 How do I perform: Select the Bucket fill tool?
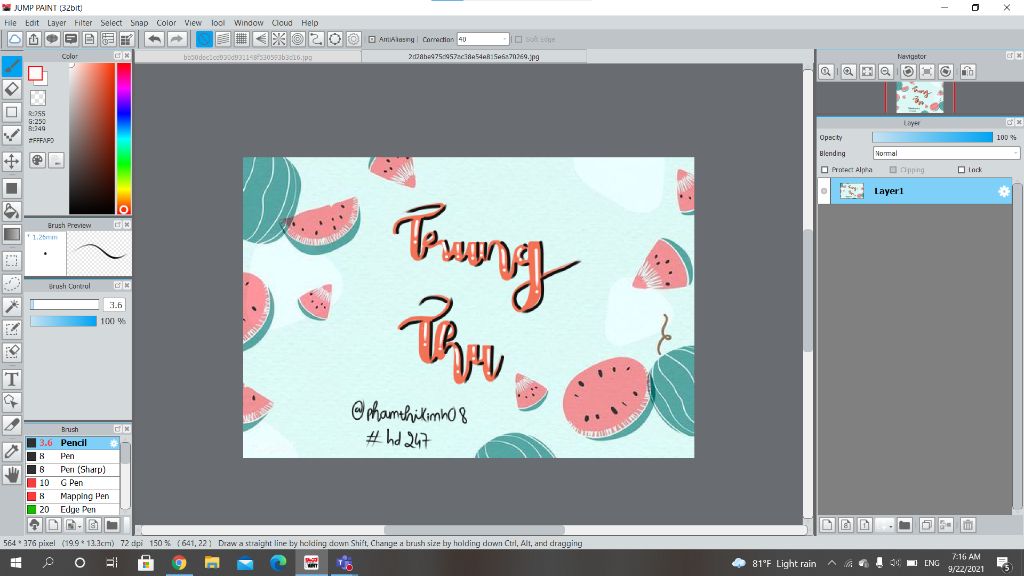click(x=12, y=211)
